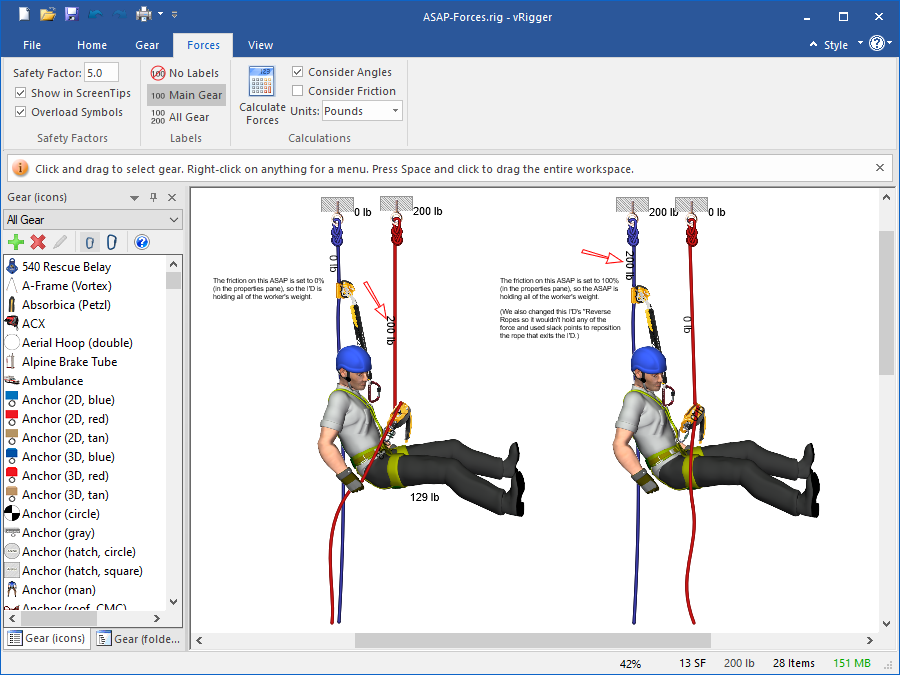Enable the Consider Friction checkbox
Screen dimensions: 900x675
[298, 91]
